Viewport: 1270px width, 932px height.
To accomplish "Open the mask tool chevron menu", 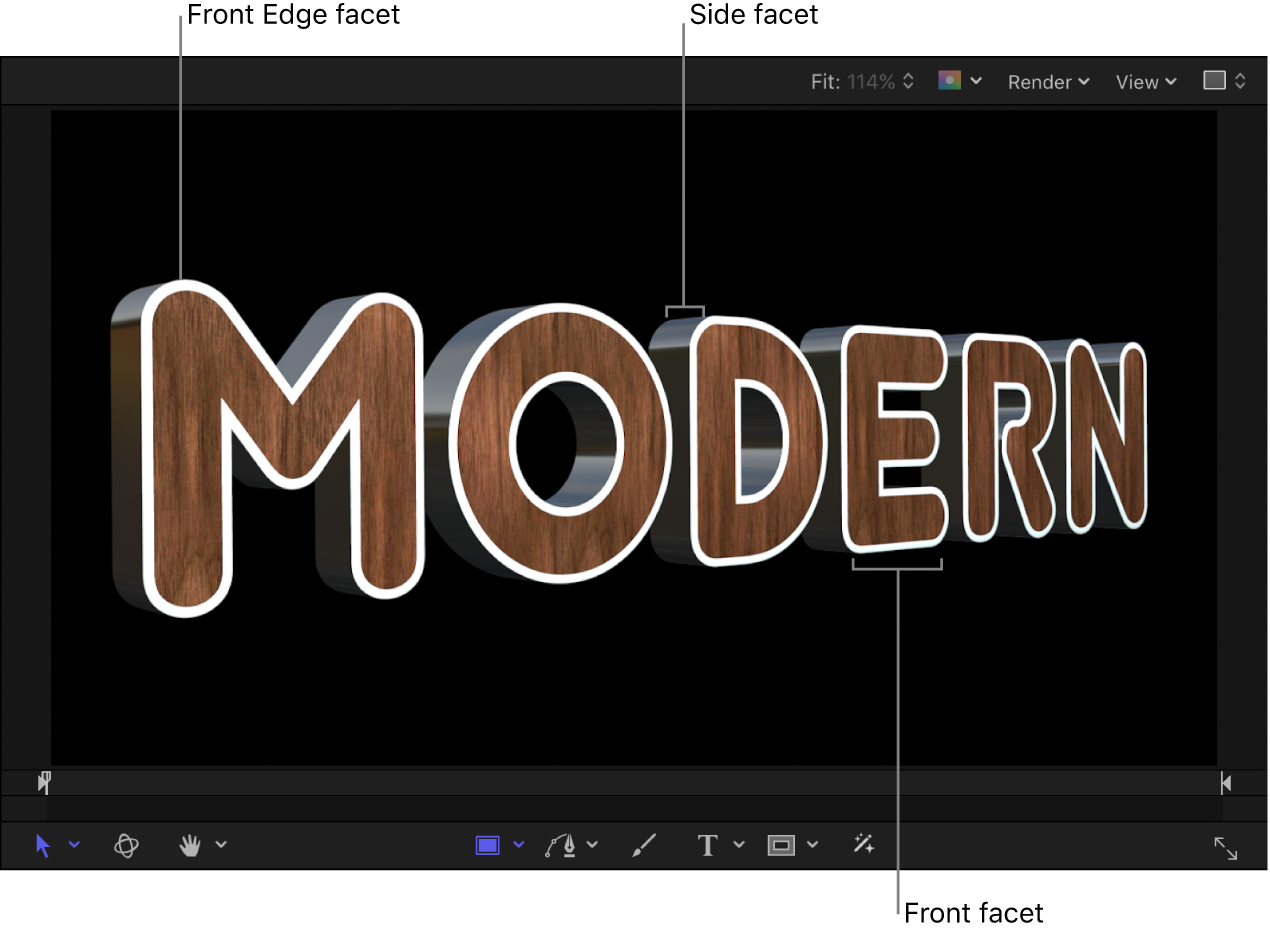I will (812, 845).
